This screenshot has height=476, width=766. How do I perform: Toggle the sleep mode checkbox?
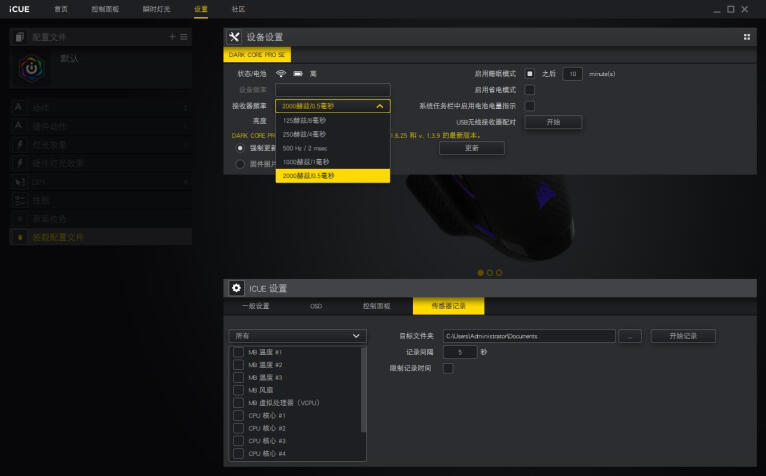pos(530,74)
